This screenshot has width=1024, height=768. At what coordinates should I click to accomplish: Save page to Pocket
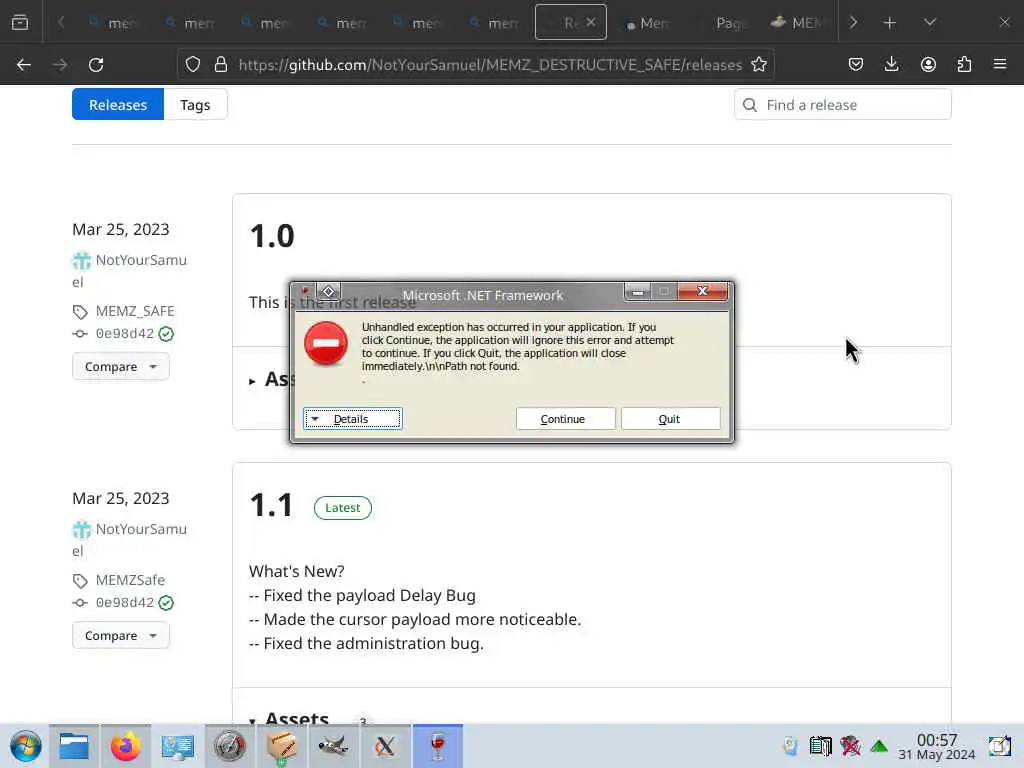pyautogui.click(x=856, y=65)
